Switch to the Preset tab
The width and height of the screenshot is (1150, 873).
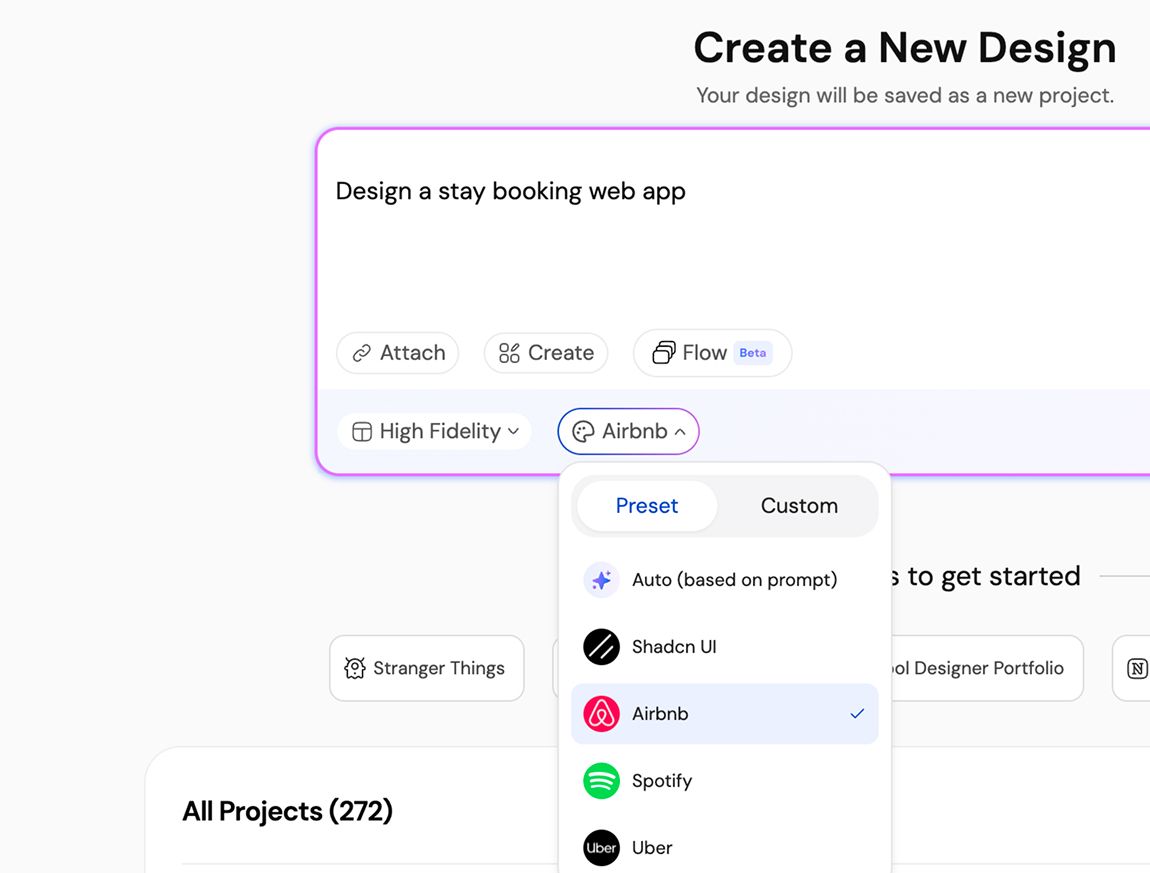647,506
